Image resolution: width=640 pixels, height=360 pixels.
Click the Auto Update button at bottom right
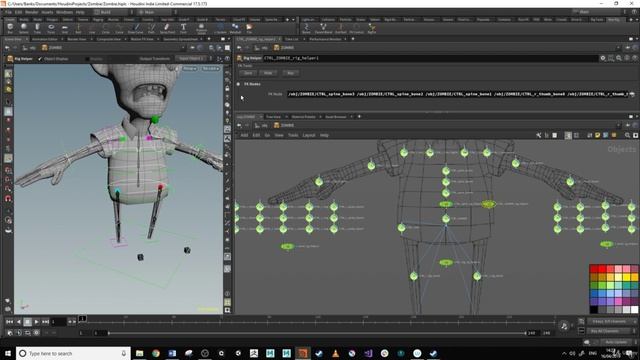point(616,342)
